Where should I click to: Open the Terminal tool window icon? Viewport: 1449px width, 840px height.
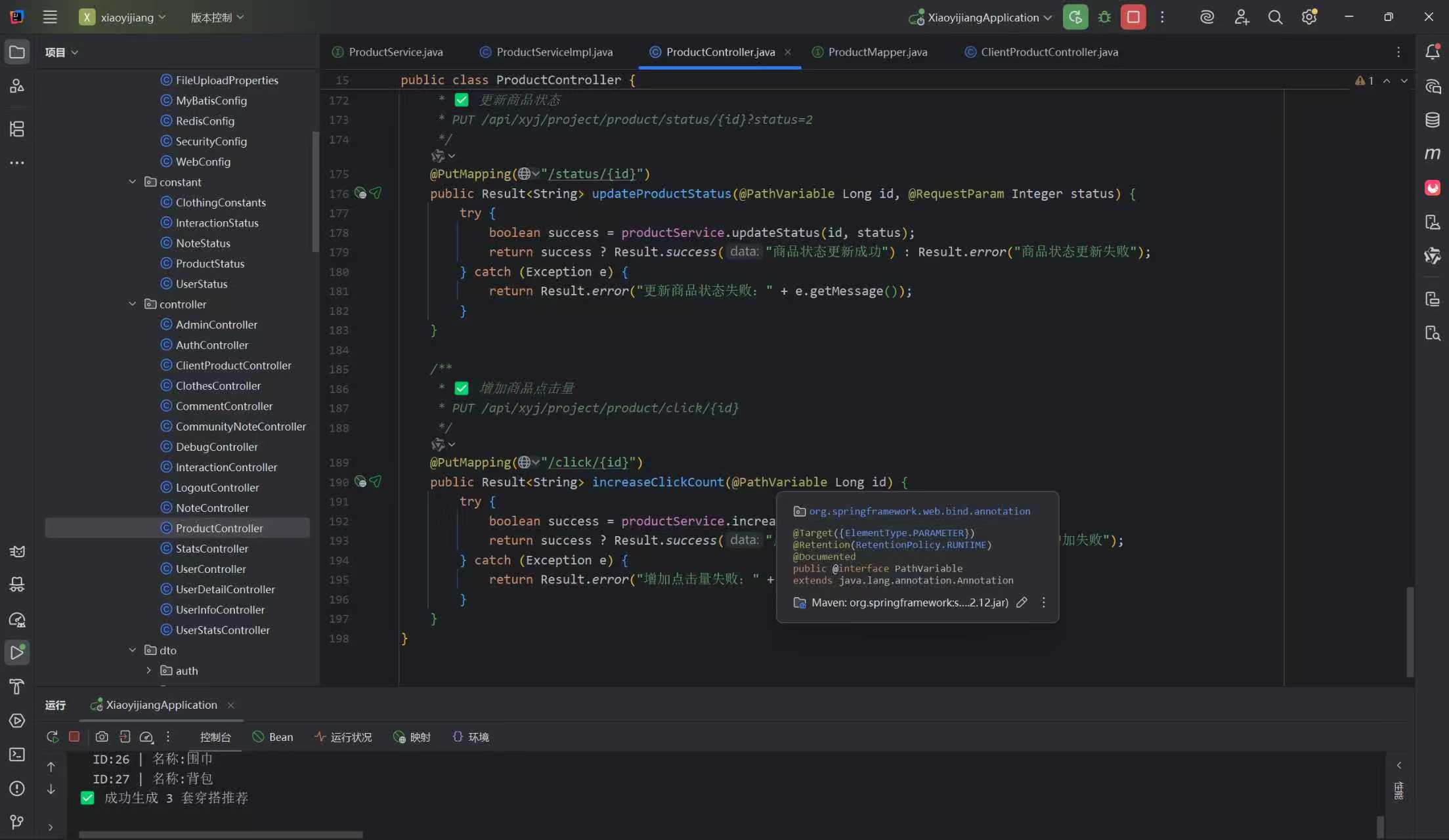[17, 755]
